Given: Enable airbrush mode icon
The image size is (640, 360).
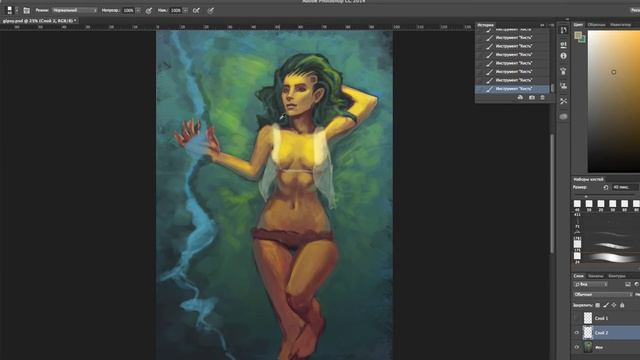Looking at the screenshot, I should 196,10.
